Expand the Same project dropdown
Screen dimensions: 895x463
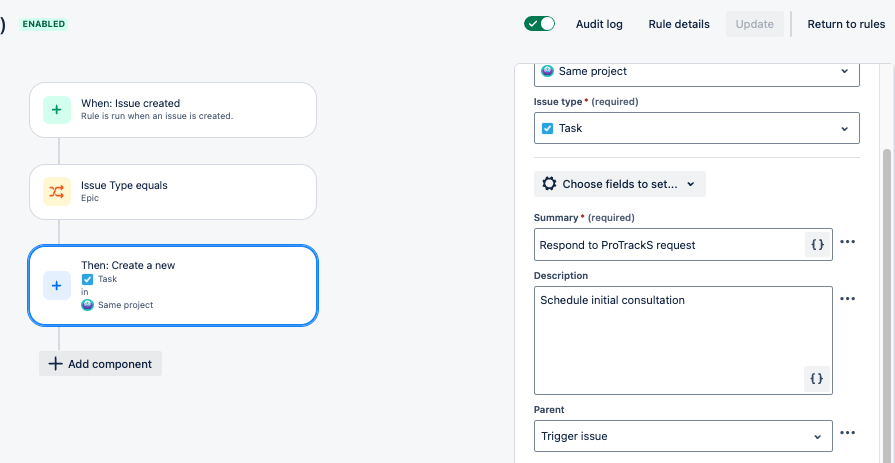(696, 72)
